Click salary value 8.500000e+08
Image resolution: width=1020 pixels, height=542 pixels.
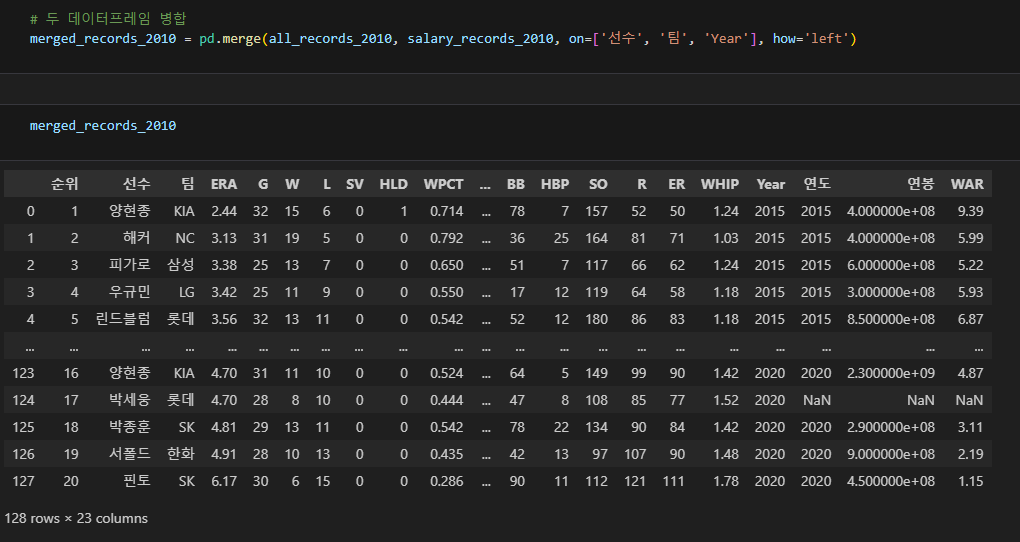click(891, 319)
